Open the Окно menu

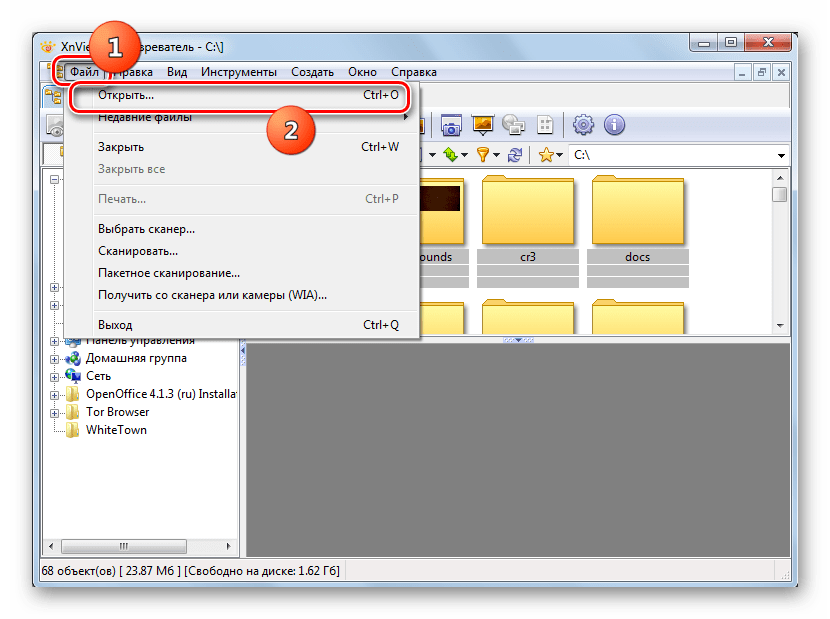pyautogui.click(x=363, y=71)
